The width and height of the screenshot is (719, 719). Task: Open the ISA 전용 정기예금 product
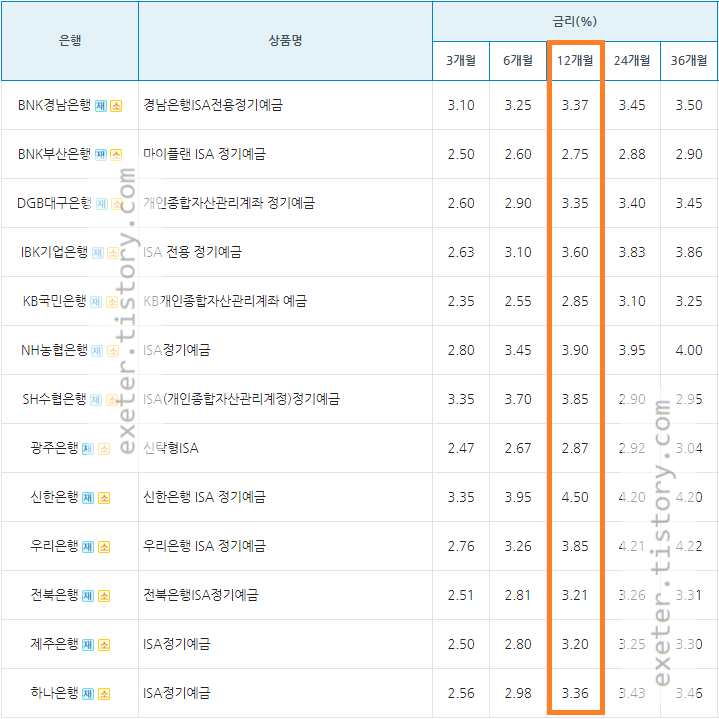192,252
